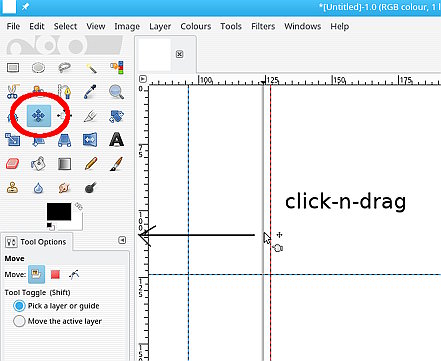Viewport: 441px width, 361px height.
Task: Activate the Blend gradient tool
Action: tap(64, 164)
